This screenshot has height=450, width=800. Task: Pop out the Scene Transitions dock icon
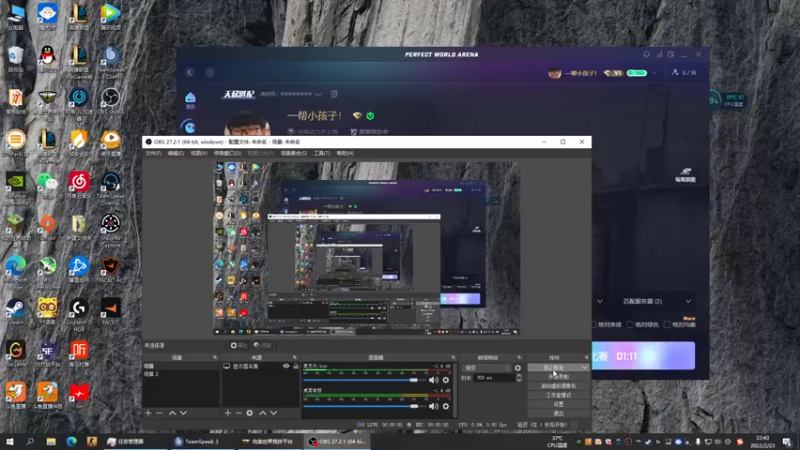tap(519, 357)
